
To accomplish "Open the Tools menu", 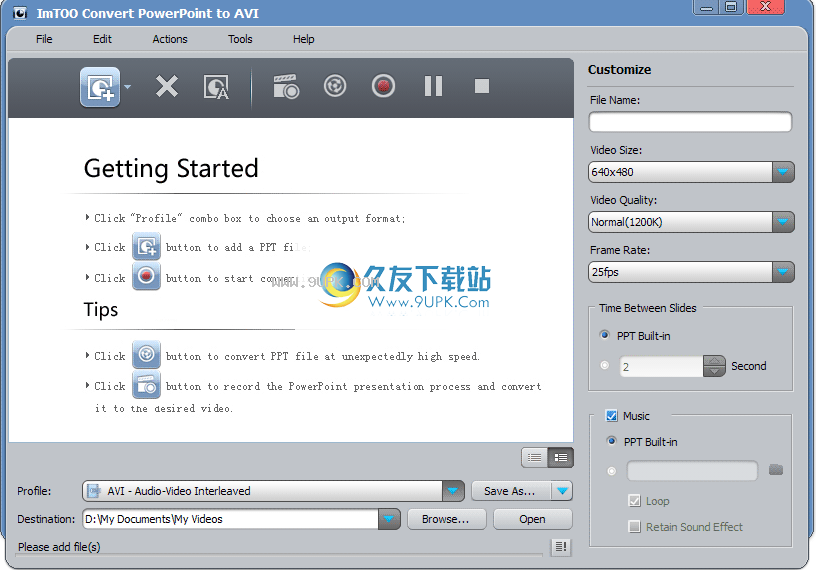I will coord(240,39).
